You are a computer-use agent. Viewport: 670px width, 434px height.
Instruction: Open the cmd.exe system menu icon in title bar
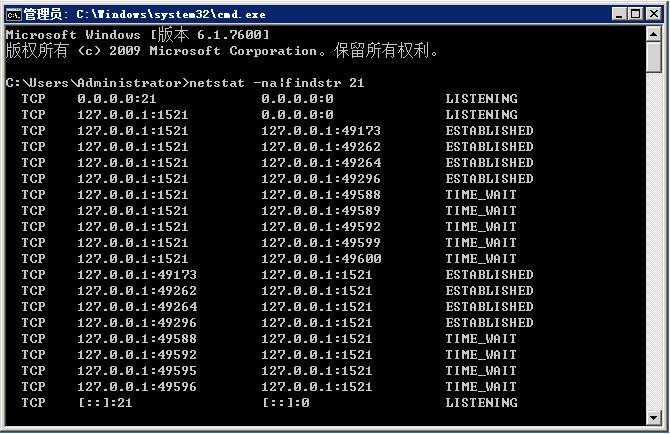click(13, 15)
